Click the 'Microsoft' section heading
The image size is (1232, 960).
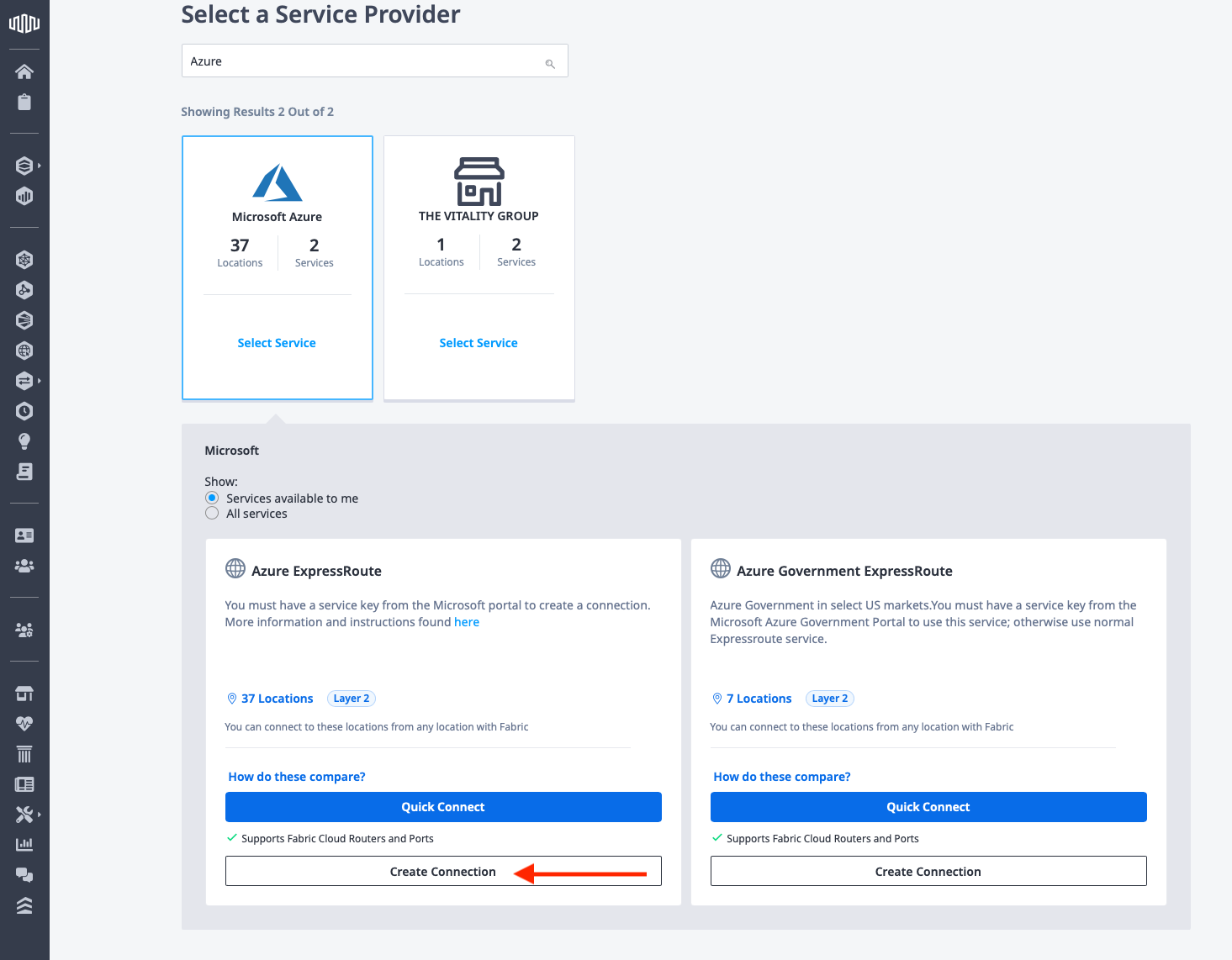tap(232, 451)
